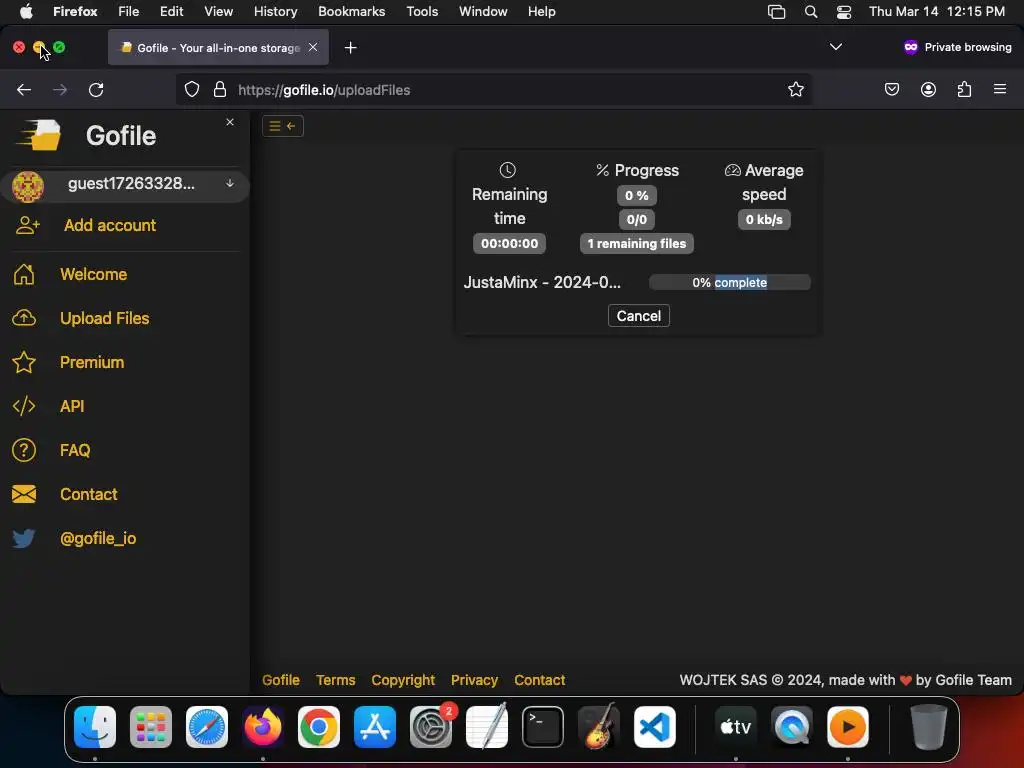This screenshot has width=1024, height=768.
Task: Close the Gofile sidebar with X
Action: click(x=230, y=122)
